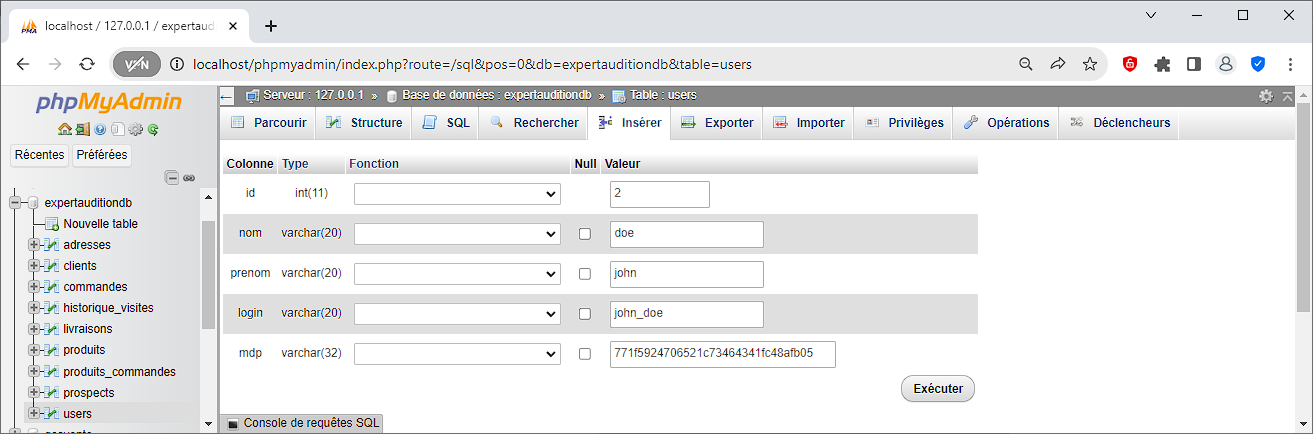Click the Préférées button
The image size is (1313, 434).
tap(101, 155)
